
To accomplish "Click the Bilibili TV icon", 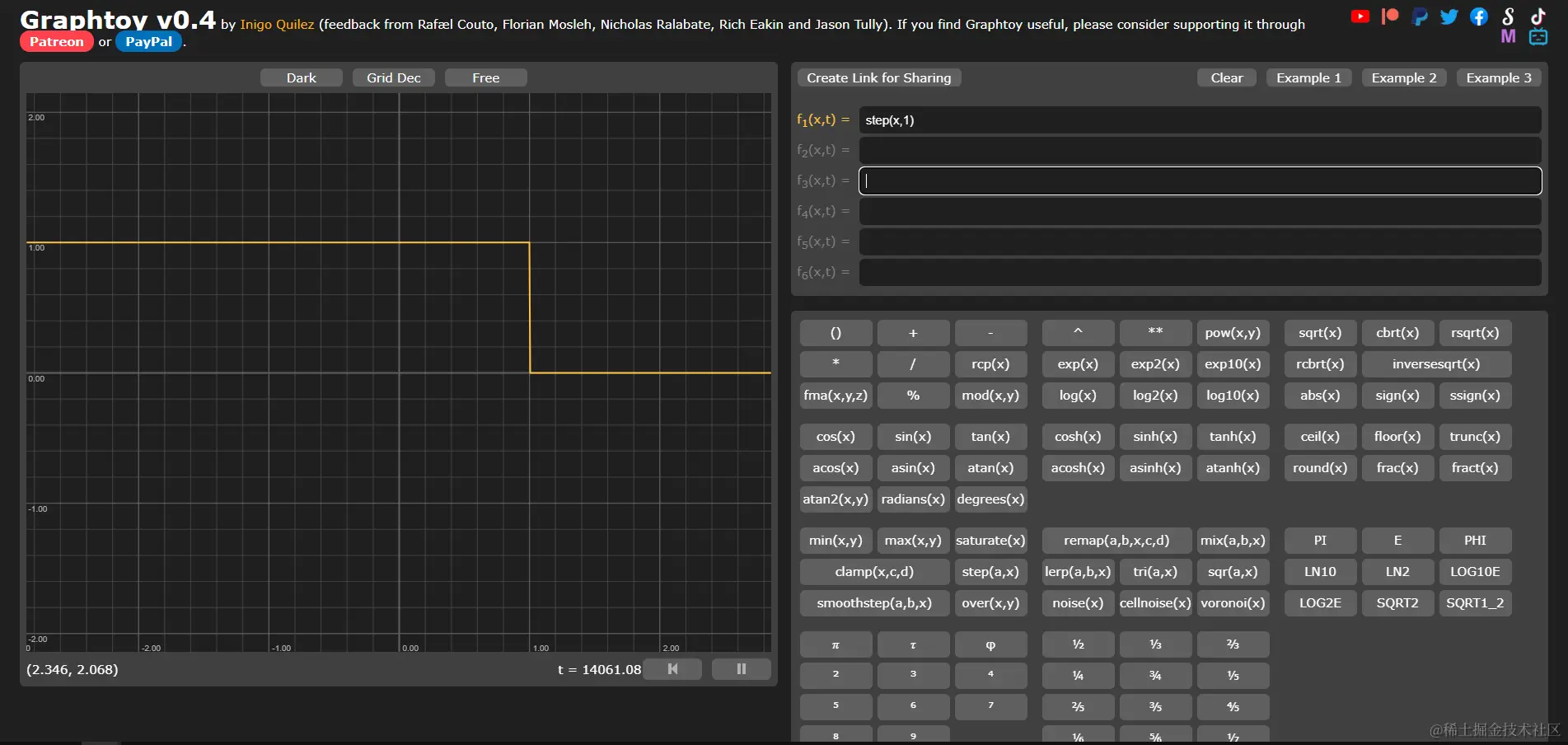I will 1538,35.
